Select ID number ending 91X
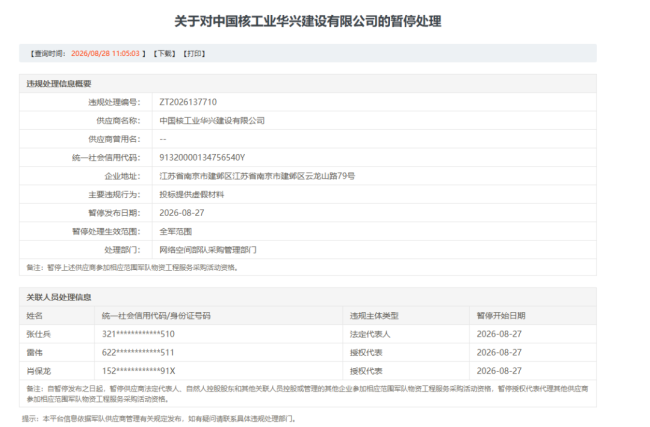This screenshot has height=427, width=650. [139, 371]
